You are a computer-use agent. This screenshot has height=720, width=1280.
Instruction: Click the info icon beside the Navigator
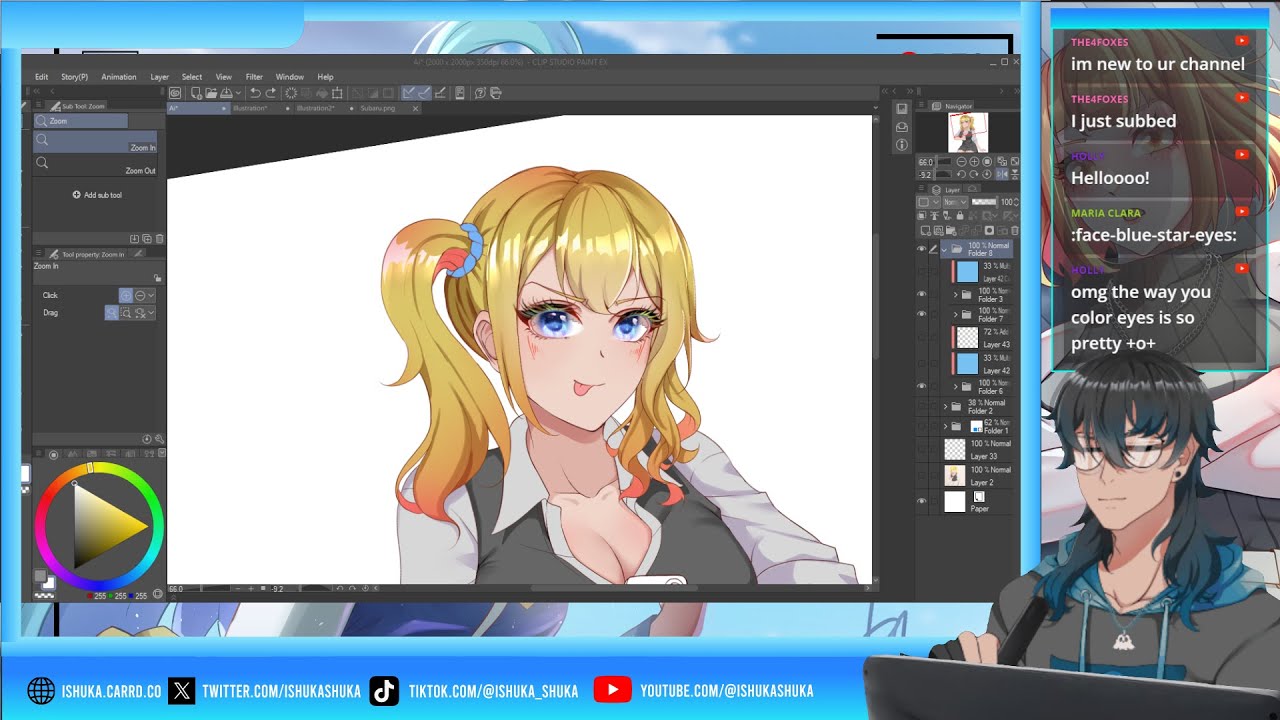(x=902, y=143)
